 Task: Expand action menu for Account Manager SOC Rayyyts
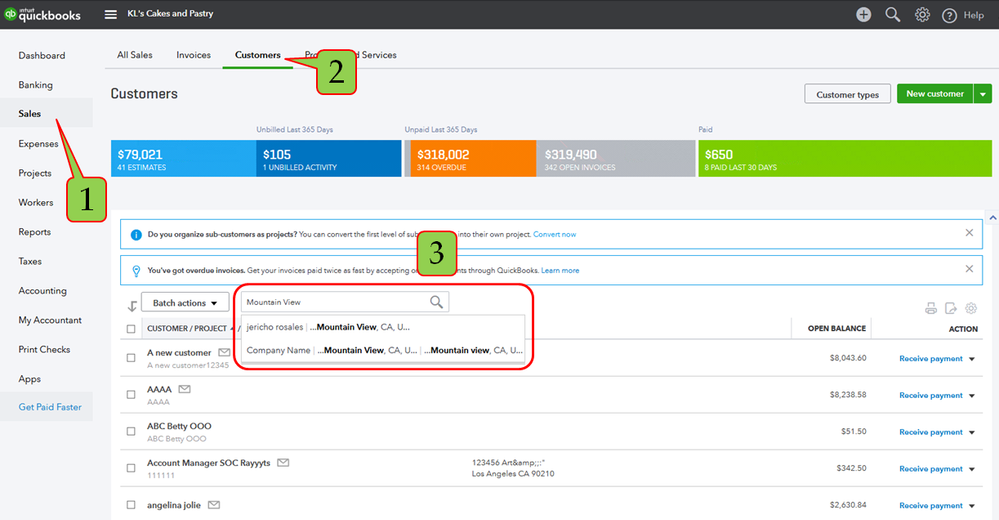coord(972,469)
